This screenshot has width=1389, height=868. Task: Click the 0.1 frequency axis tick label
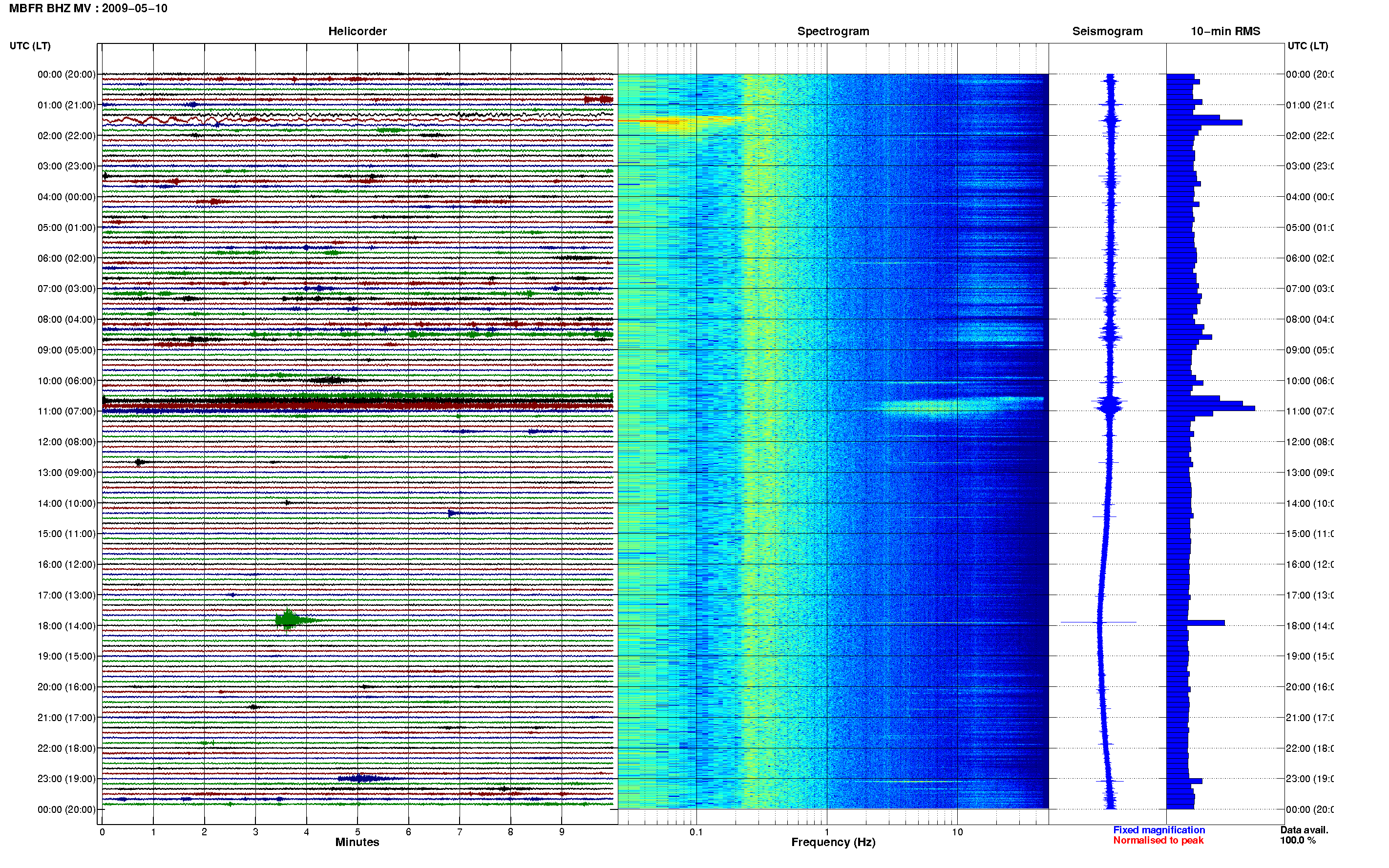(x=696, y=832)
